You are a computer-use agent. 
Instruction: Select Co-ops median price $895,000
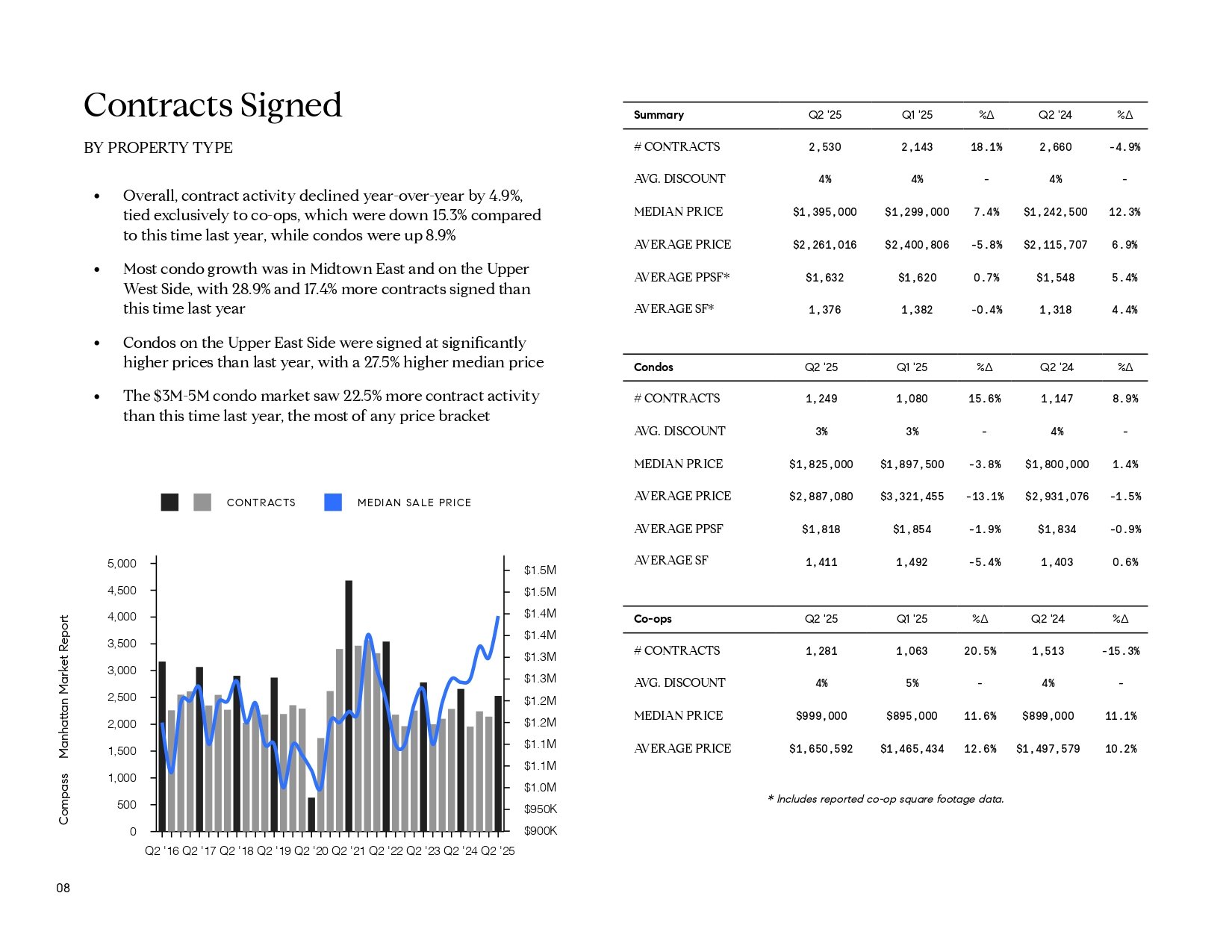912,716
